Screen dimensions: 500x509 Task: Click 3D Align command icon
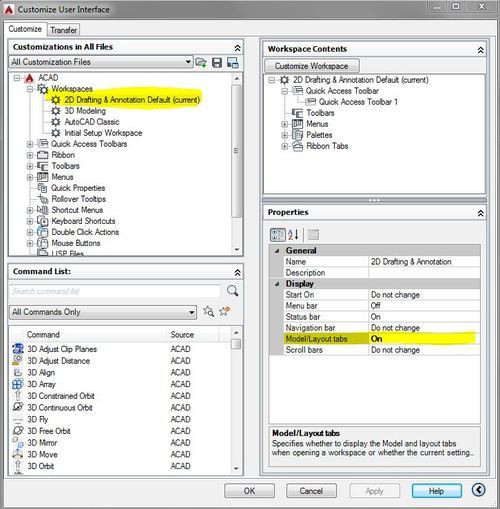tap(17, 372)
